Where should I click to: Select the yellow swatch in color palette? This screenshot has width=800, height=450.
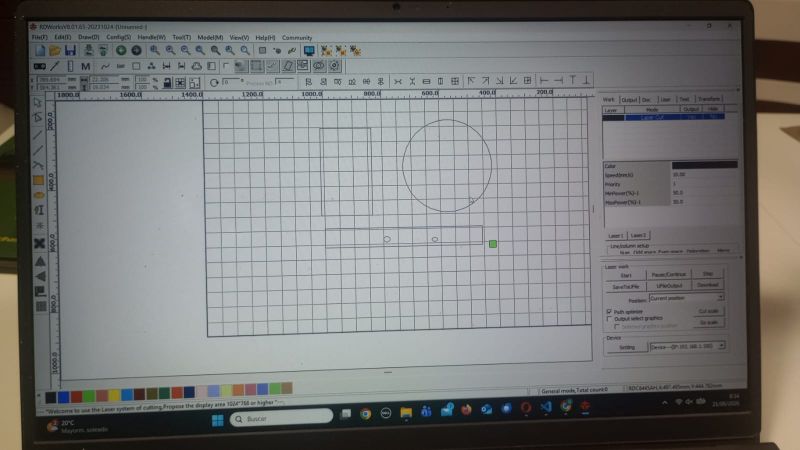pos(114,395)
